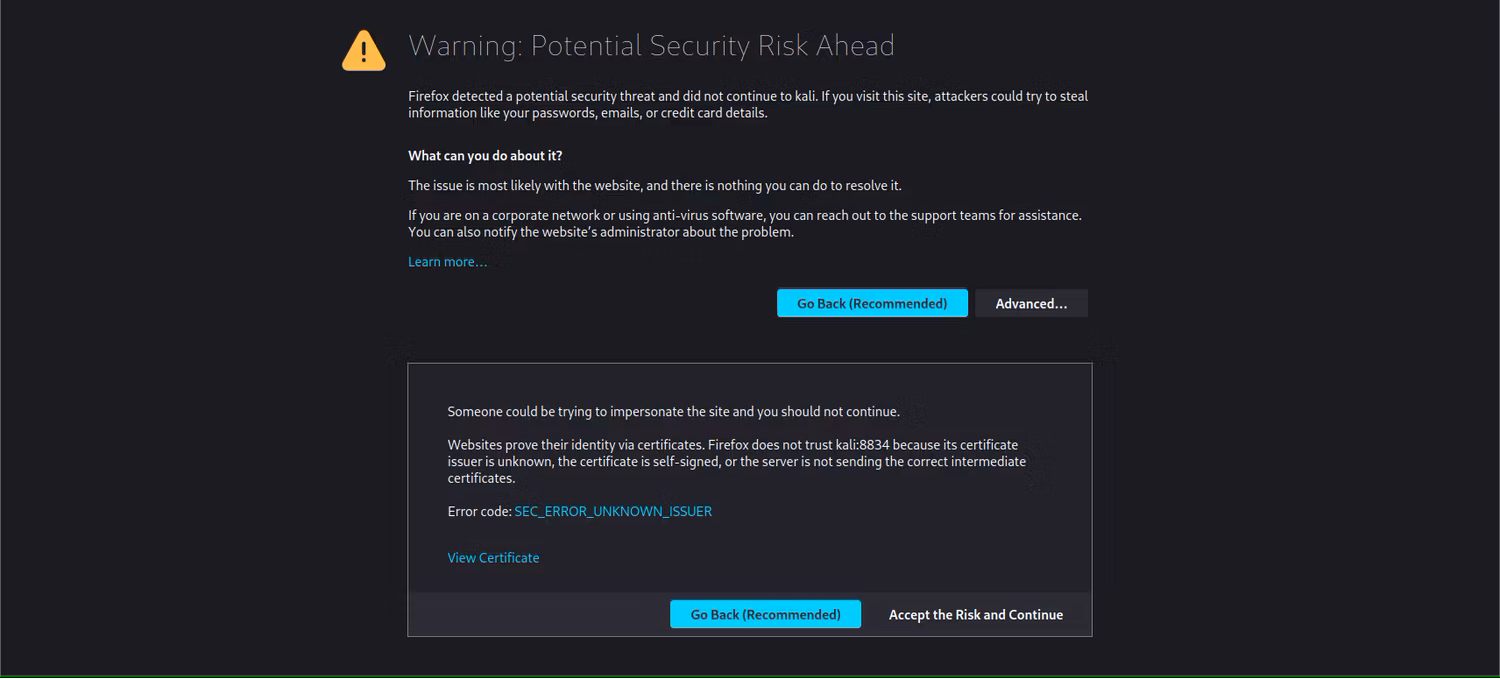Click the 'Error code:' label
1500x679 pixels.
coord(479,511)
